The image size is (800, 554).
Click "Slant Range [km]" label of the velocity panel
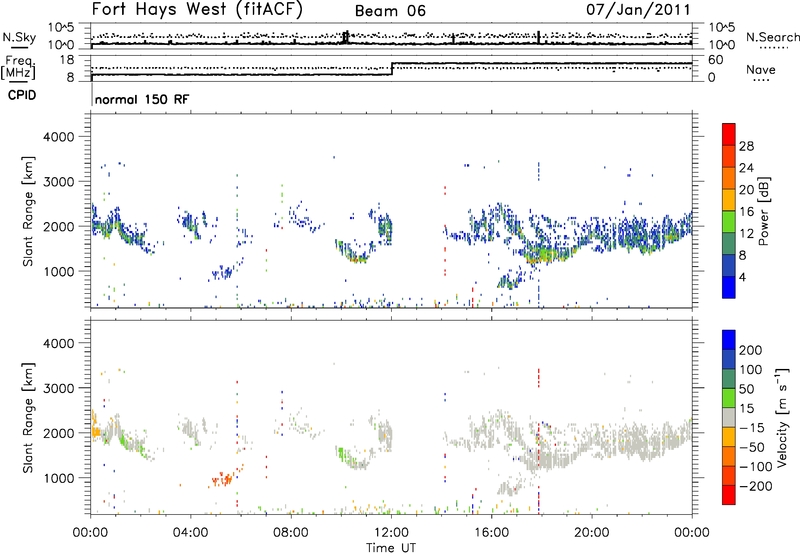[28, 418]
